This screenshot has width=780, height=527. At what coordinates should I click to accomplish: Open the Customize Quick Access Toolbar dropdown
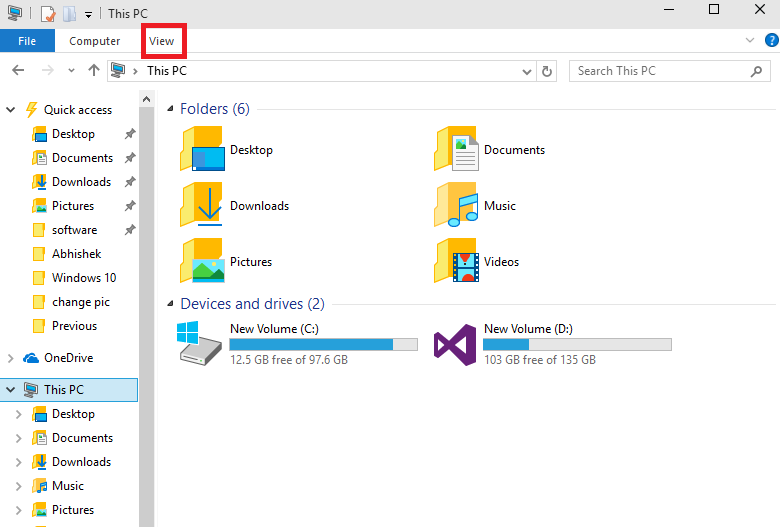pos(88,14)
